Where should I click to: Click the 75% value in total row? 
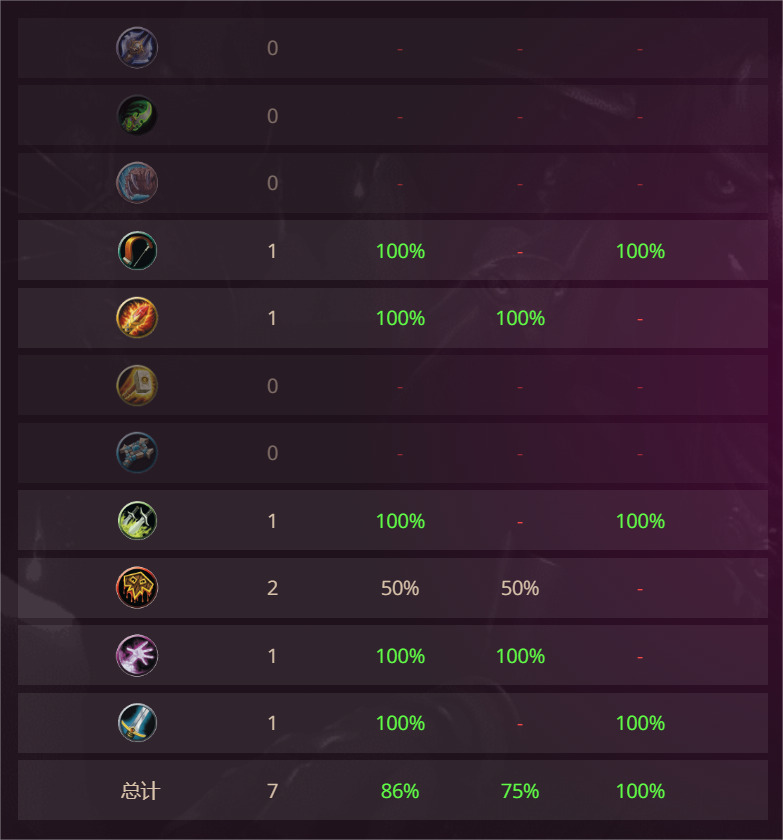pyautogui.click(x=520, y=791)
